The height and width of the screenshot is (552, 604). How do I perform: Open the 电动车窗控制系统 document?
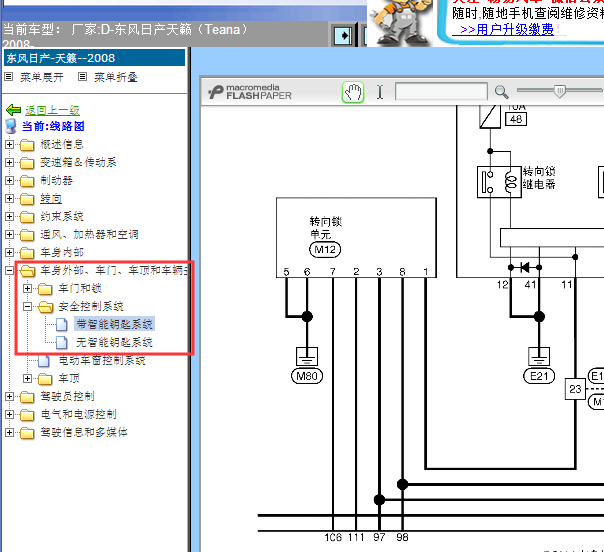(102, 361)
